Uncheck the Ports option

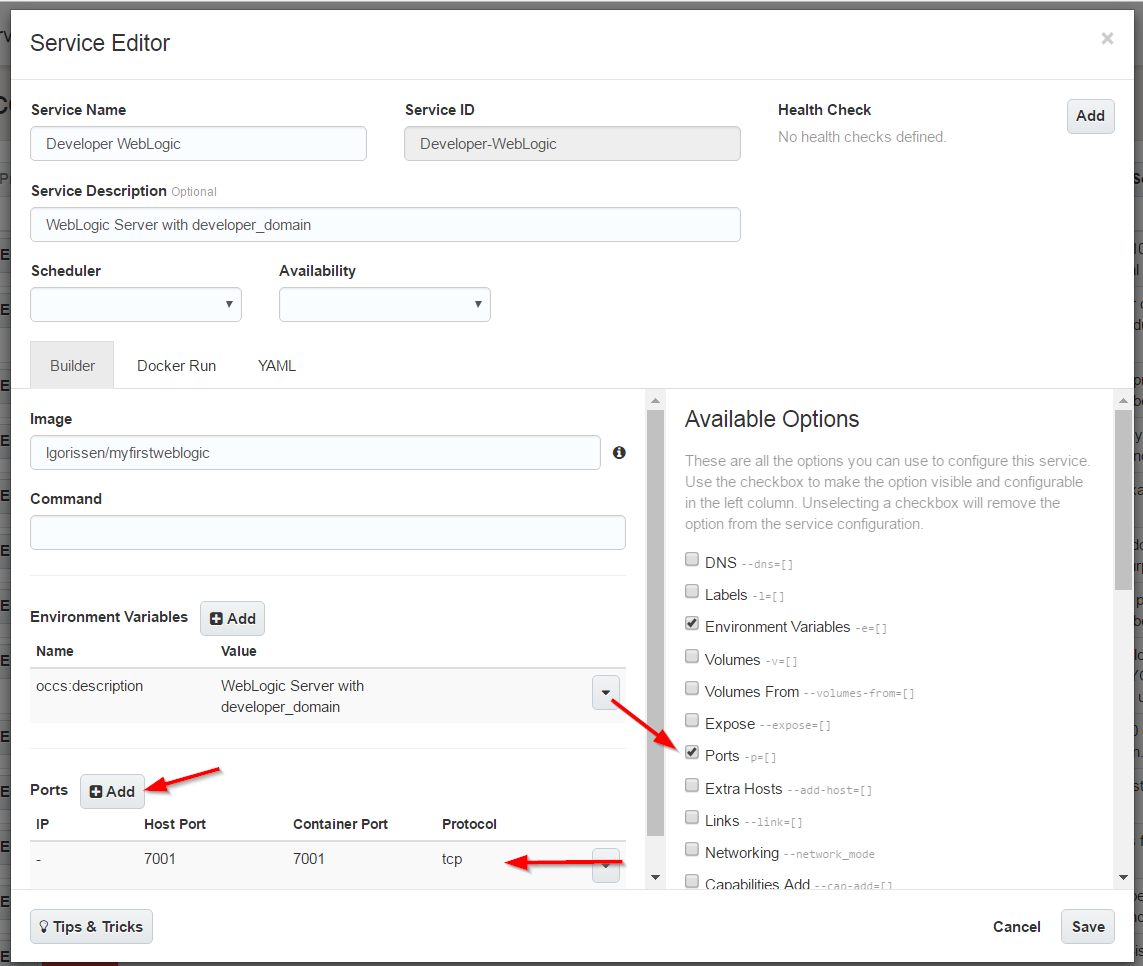[x=692, y=753]
